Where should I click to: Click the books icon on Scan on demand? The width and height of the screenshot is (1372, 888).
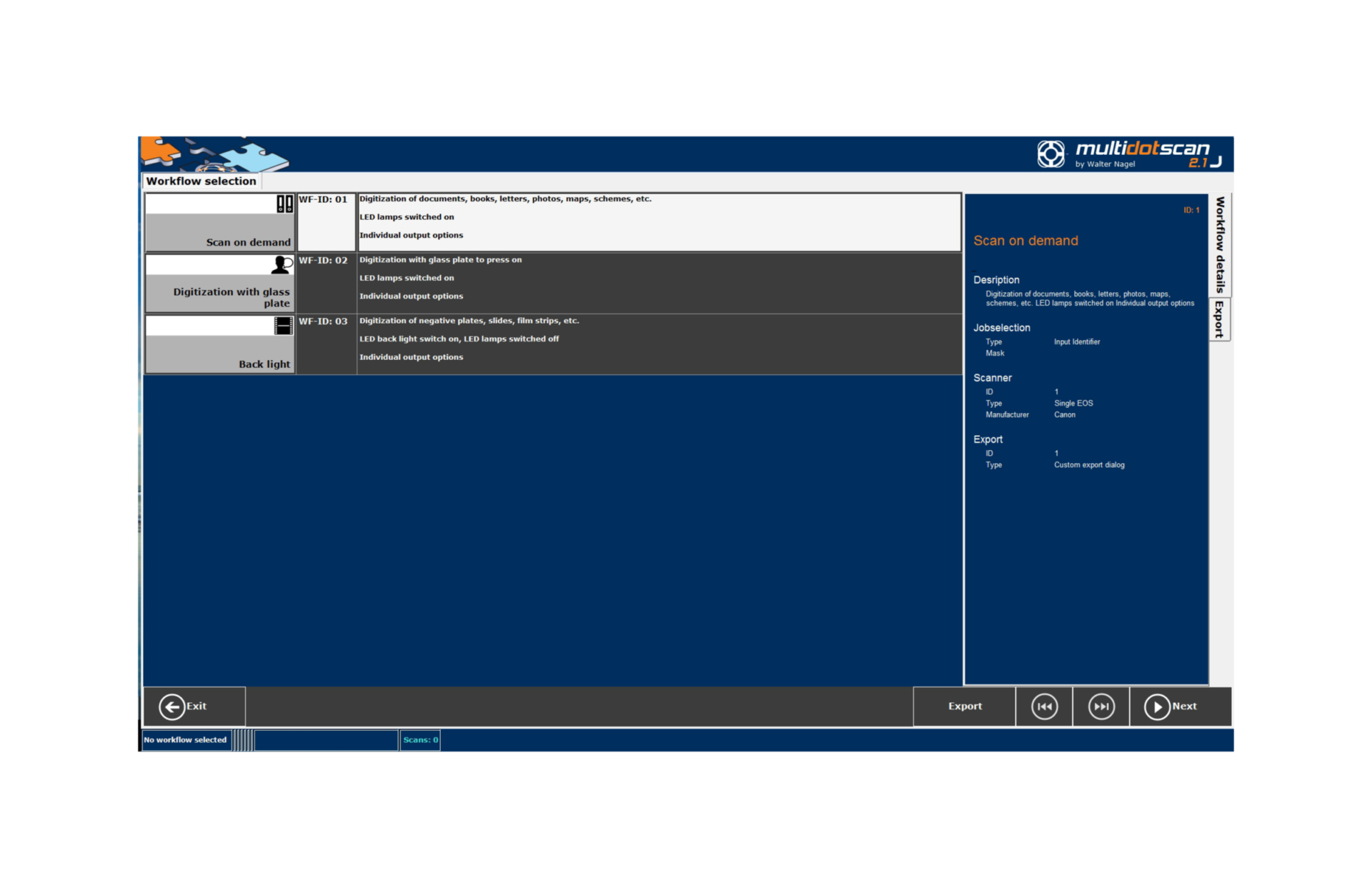tap(284, 204)
